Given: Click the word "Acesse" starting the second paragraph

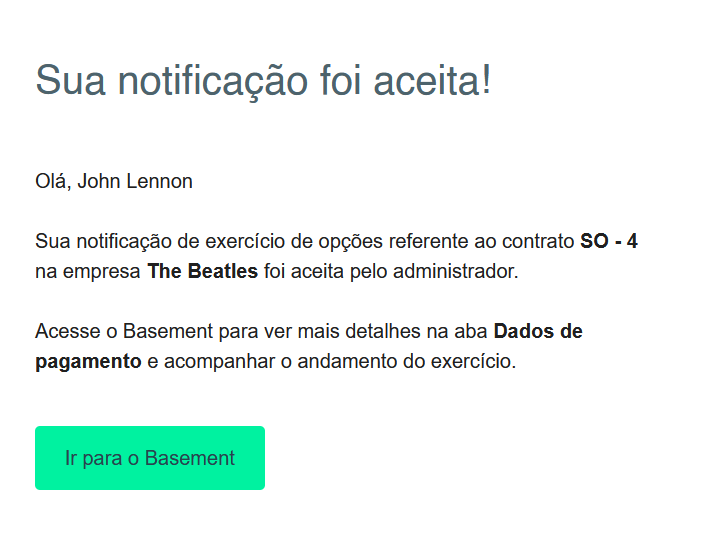Looking at the screenshot, I should click(62, 331).
